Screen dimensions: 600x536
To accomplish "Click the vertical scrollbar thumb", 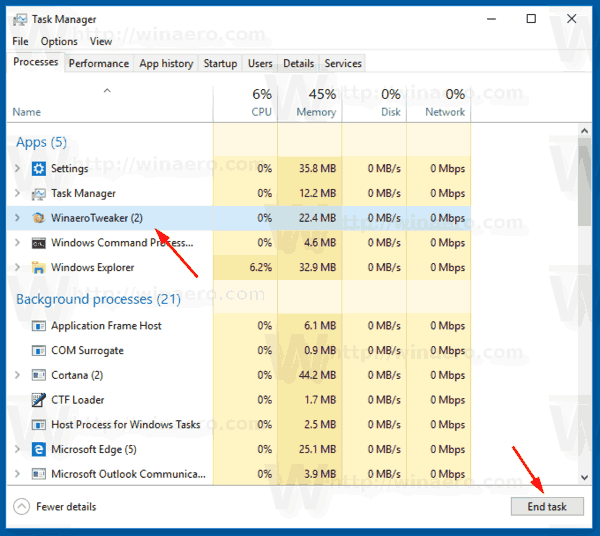I will 585,180.
